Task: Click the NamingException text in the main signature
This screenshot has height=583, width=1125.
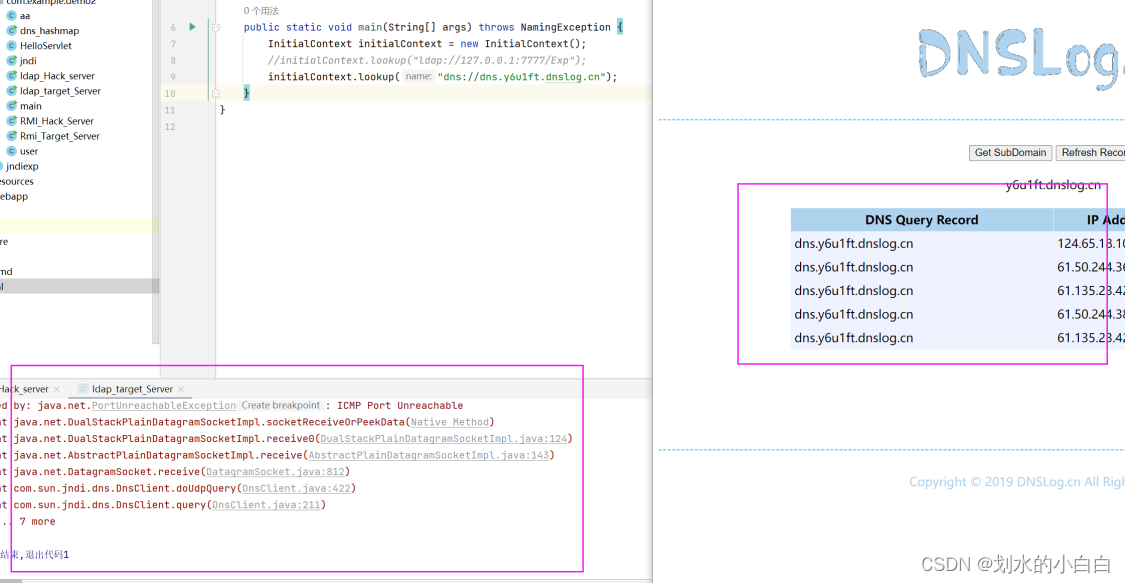Action: coord(565,27)
